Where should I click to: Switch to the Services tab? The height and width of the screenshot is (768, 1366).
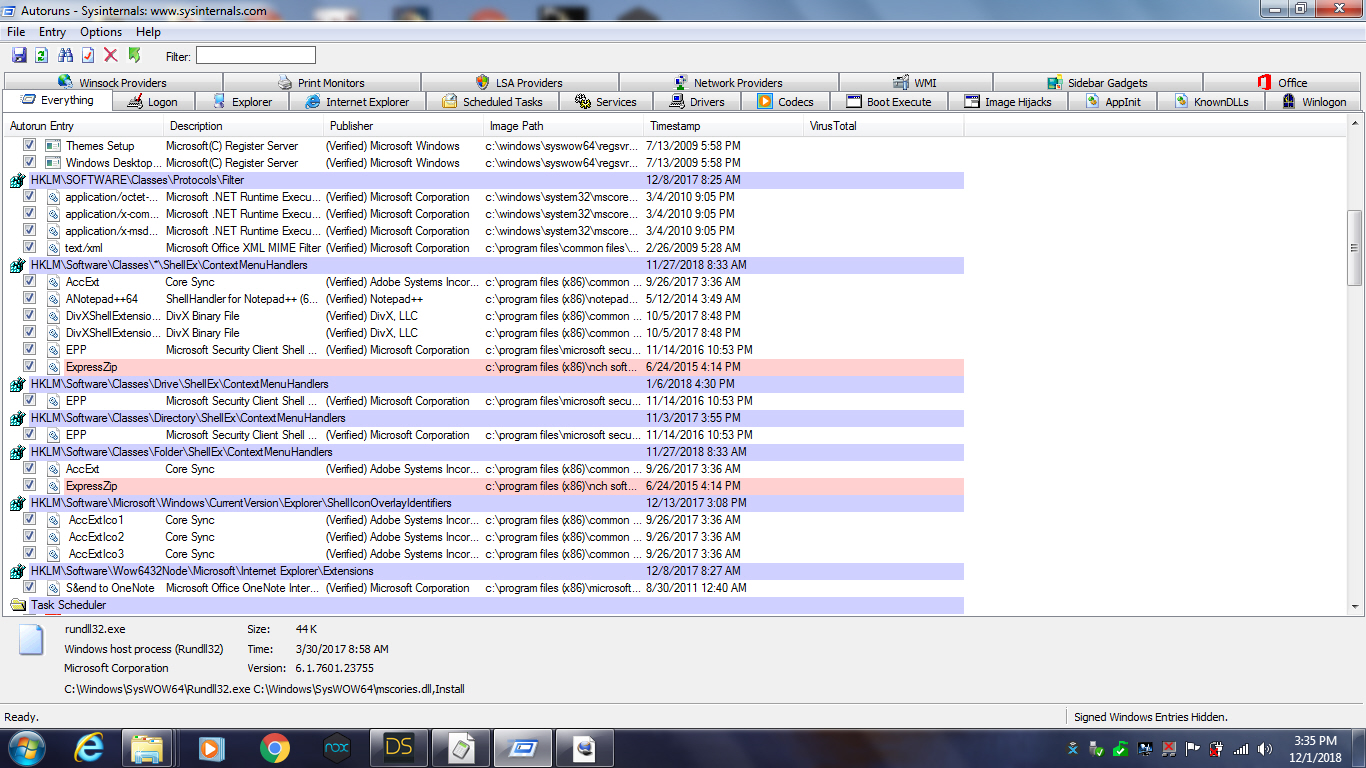pyautogui.click(x=606, y=102)
